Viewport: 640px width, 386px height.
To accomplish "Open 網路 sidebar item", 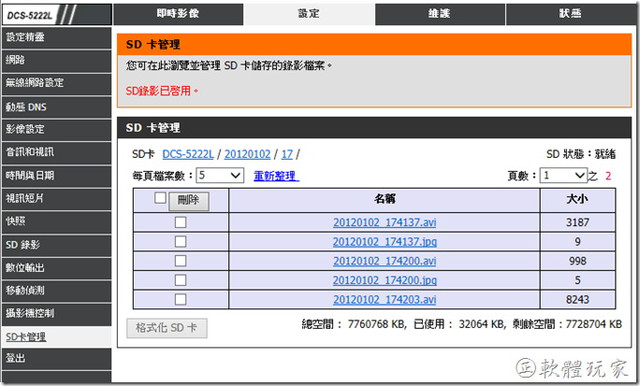I will pos(56,60).
